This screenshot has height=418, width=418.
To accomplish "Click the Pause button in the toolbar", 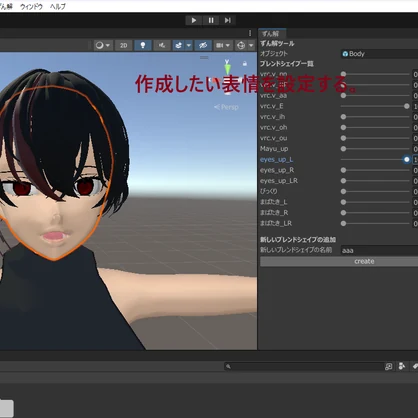I will (211, 20).
